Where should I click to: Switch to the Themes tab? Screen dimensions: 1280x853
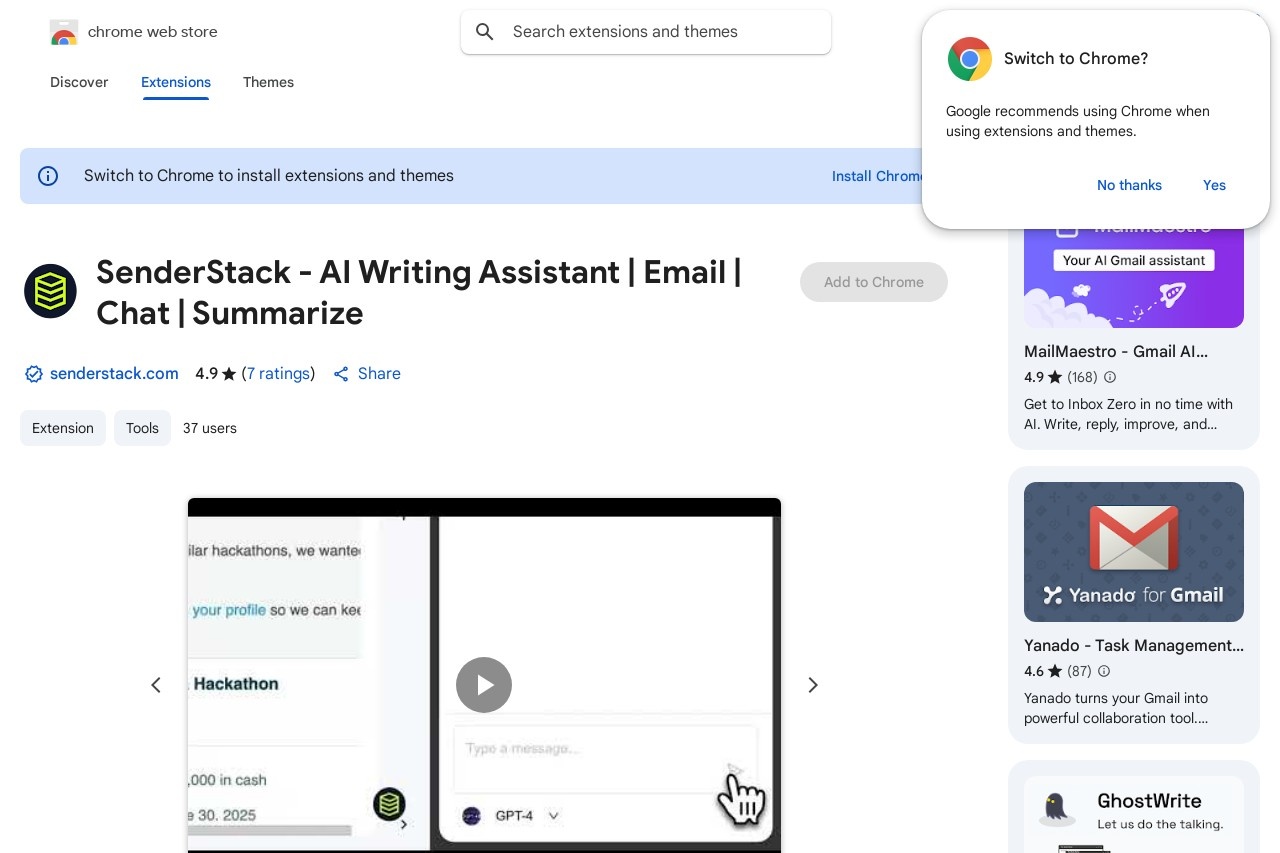click(268, 82)
